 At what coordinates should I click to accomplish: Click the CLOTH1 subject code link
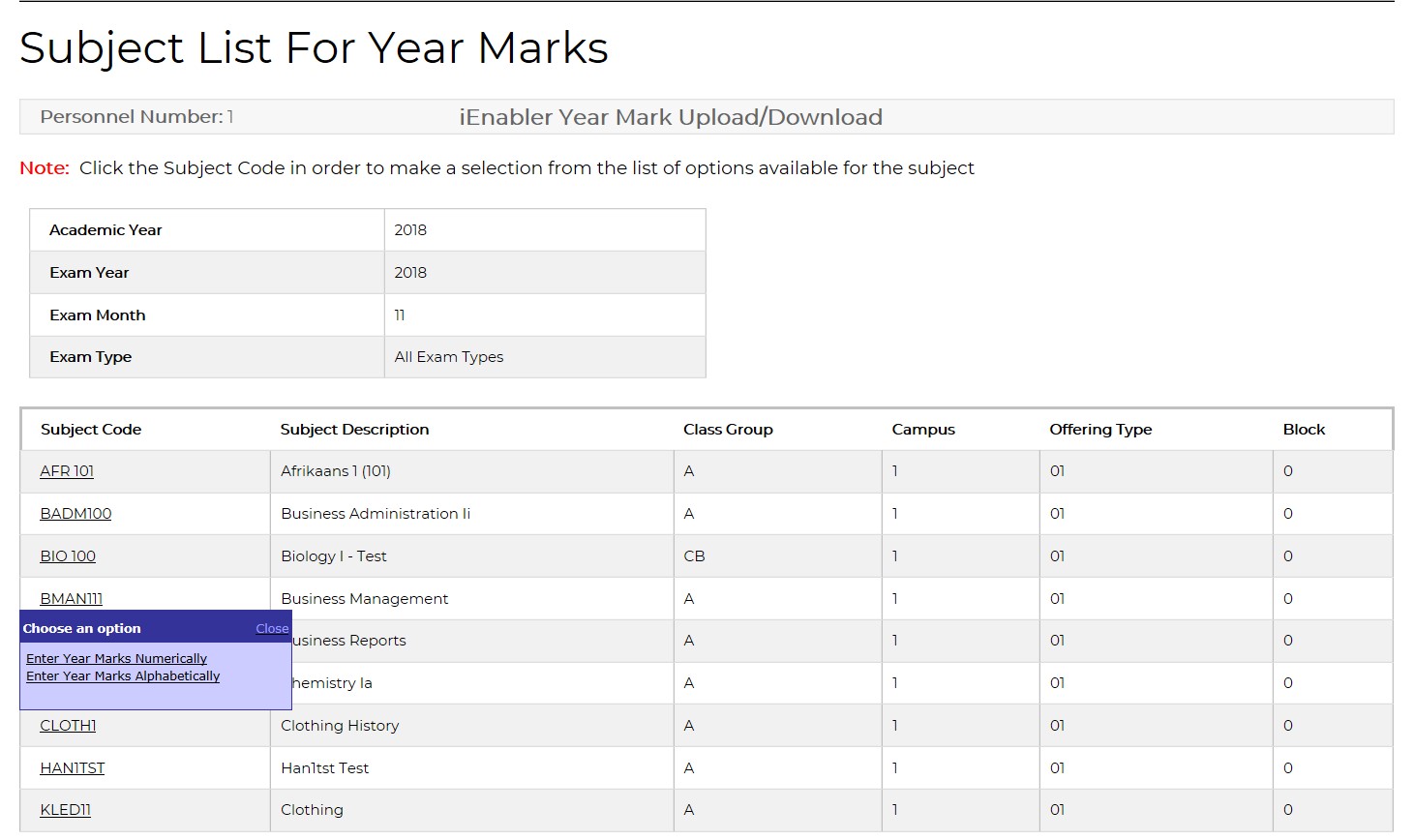coord(66,725)
